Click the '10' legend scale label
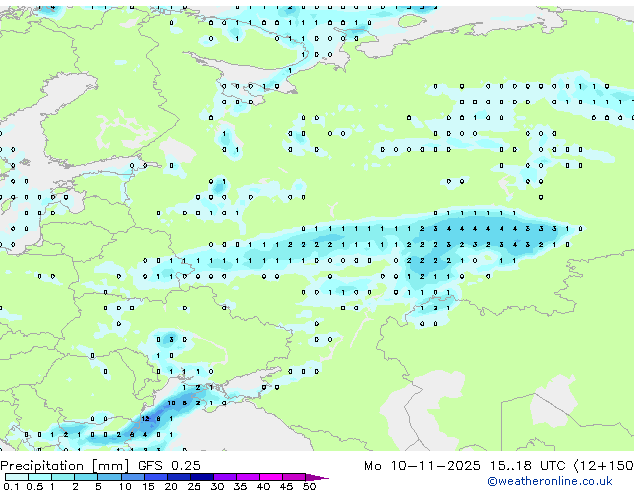This screenshot has width=634, height=490. [x=125, y=486]
